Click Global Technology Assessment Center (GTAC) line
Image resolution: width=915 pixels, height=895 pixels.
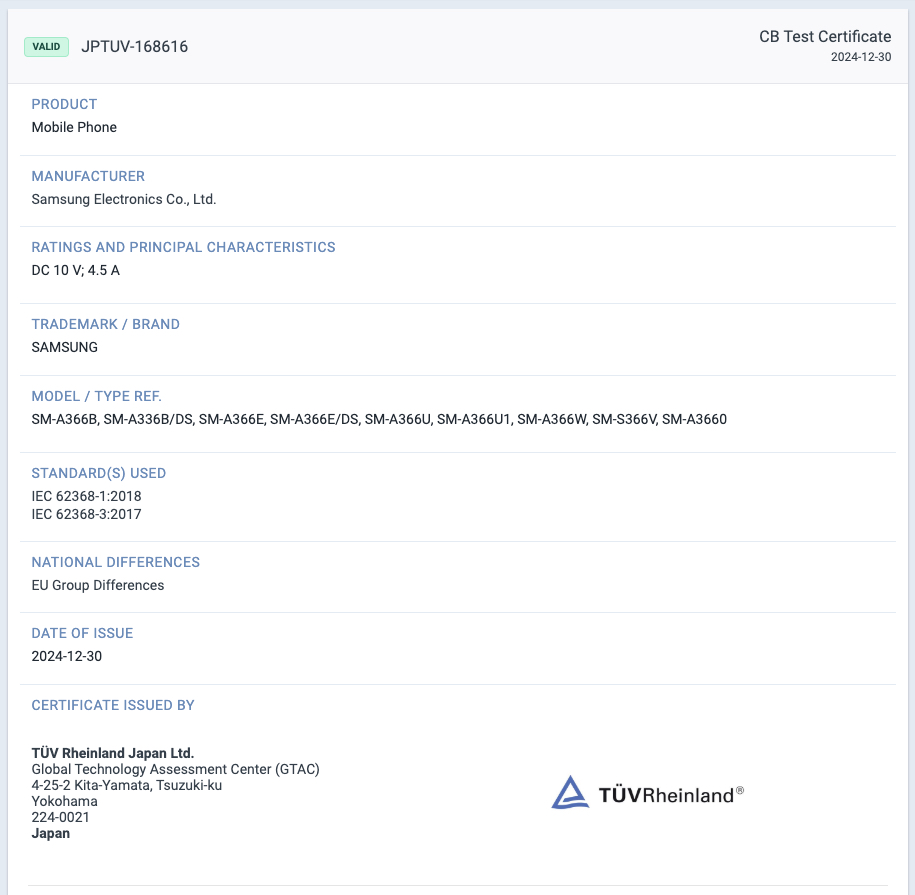pos(175,769)
